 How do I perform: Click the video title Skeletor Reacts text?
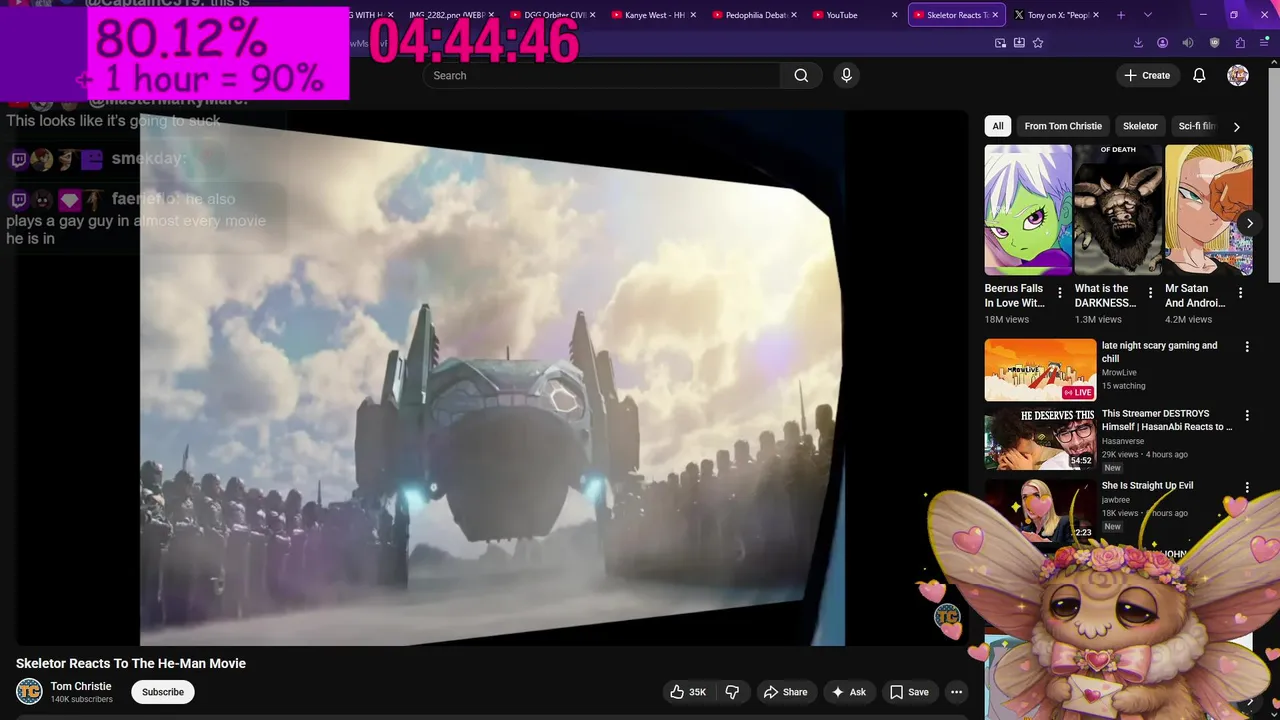(x=131, y=664)
